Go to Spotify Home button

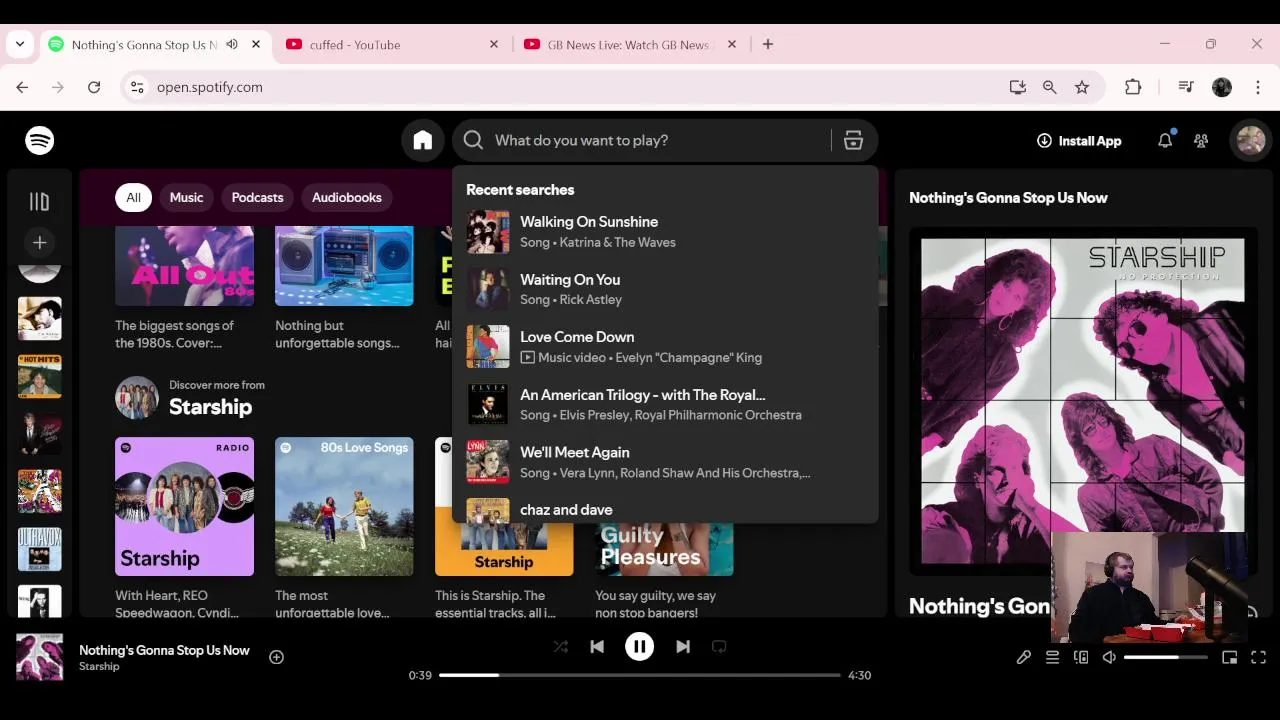[x=423, y=141]
